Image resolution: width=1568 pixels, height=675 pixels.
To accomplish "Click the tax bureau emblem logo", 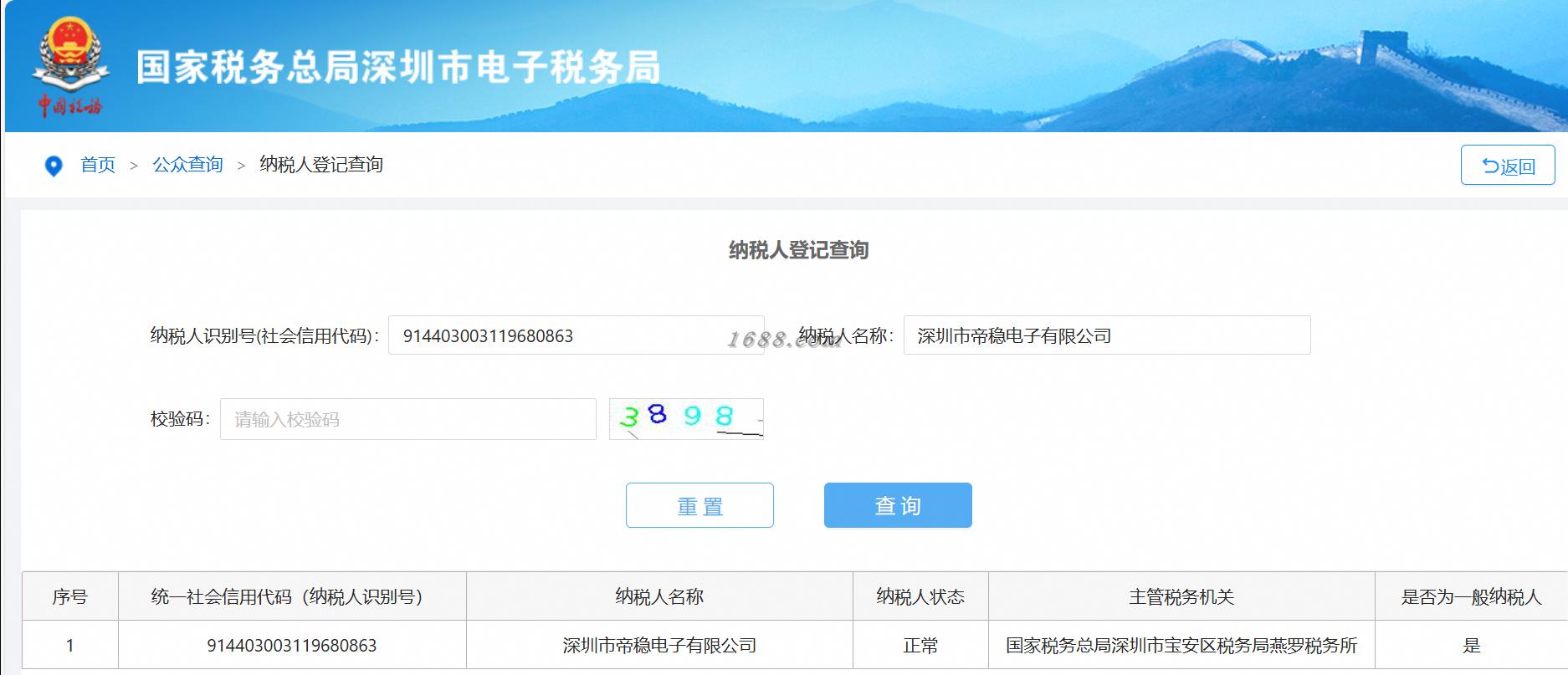I will (71, 65).
